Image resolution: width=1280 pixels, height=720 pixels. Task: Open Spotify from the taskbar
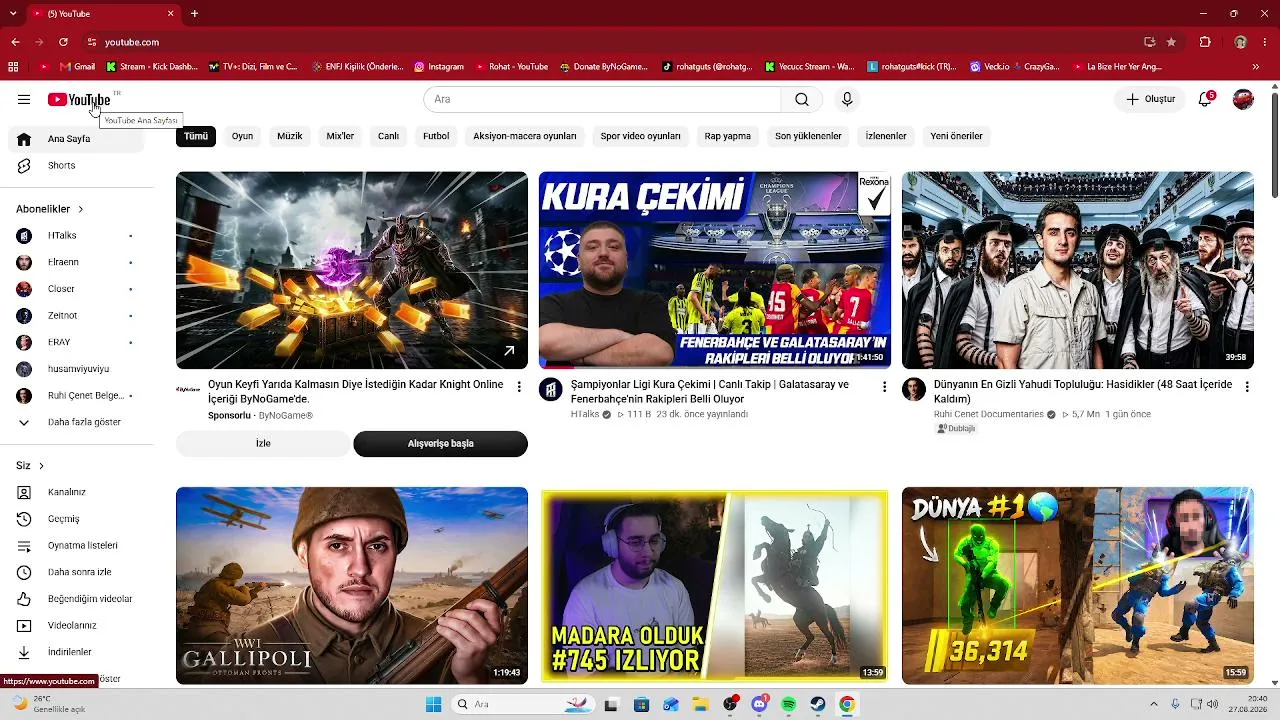[x=788, y=704]
